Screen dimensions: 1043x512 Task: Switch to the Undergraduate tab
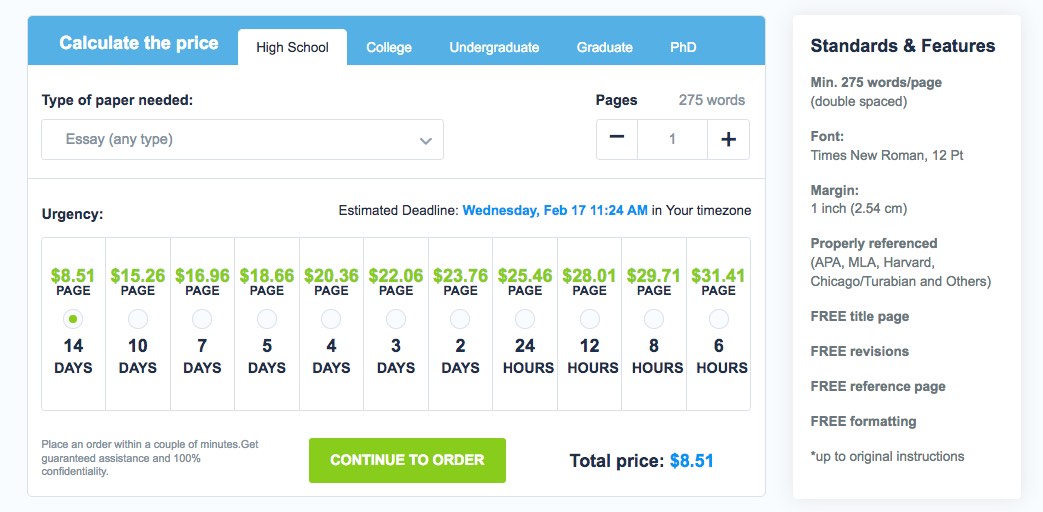(x=494, y=47)
